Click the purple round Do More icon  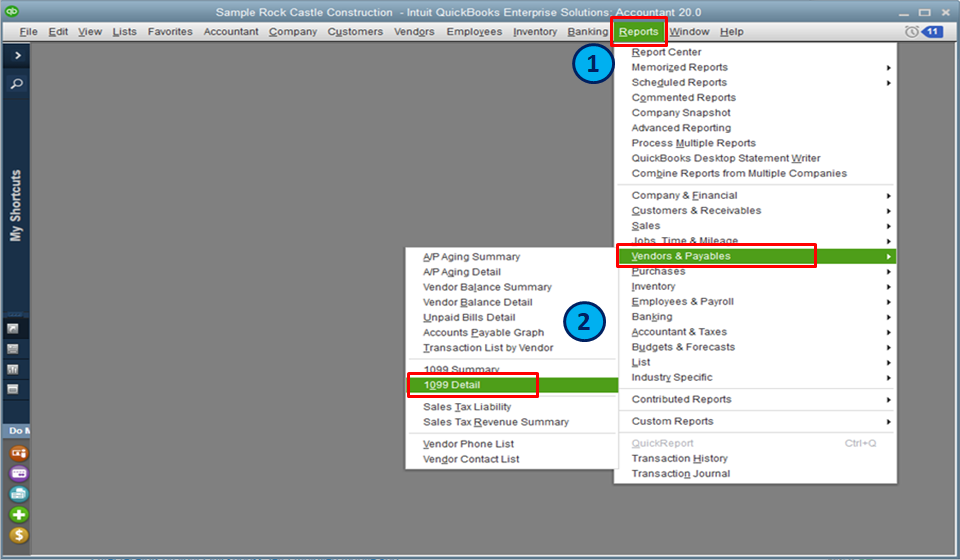[19, 474]
